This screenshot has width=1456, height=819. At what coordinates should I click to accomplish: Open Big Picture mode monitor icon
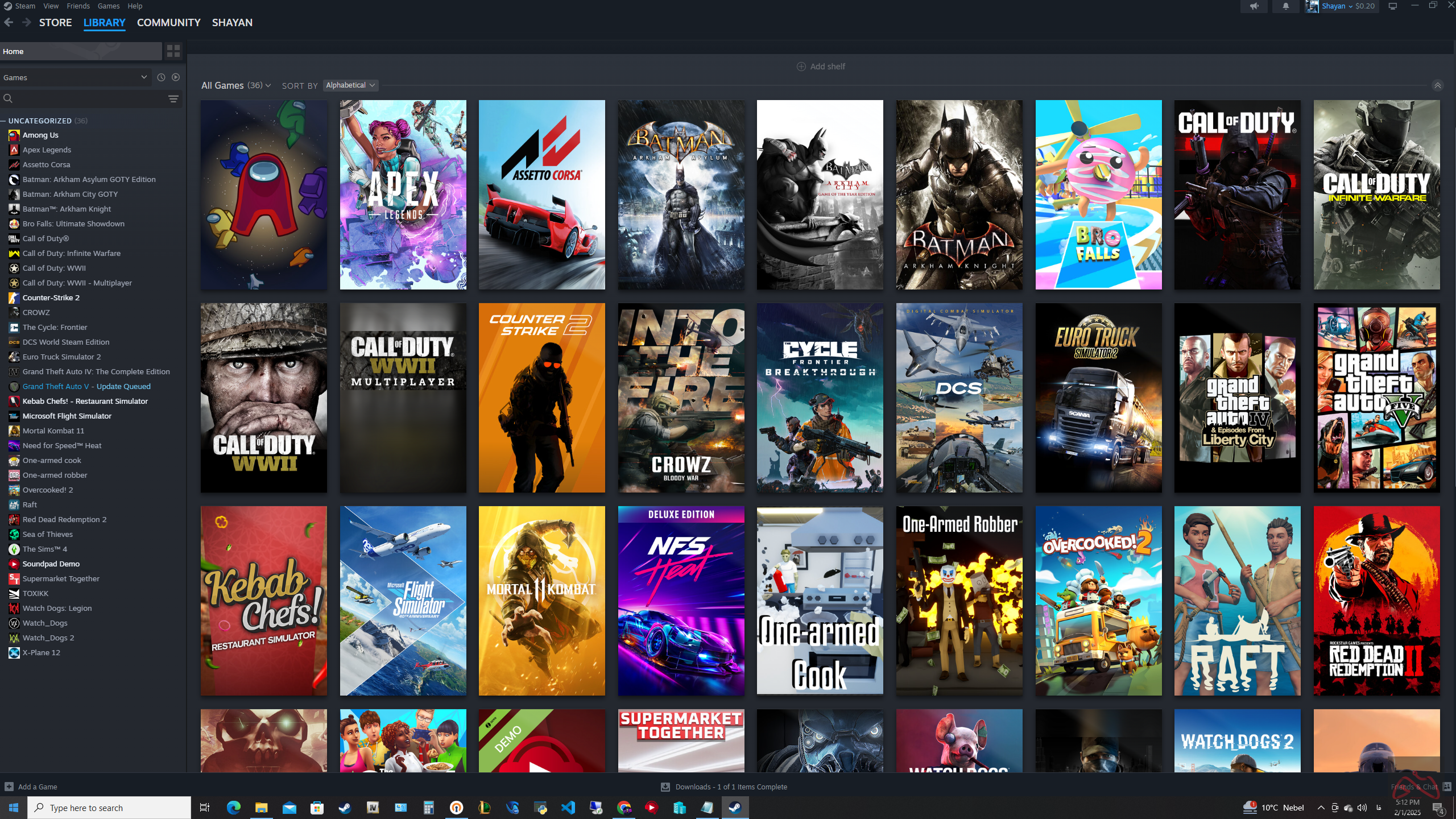point(1393,6)
